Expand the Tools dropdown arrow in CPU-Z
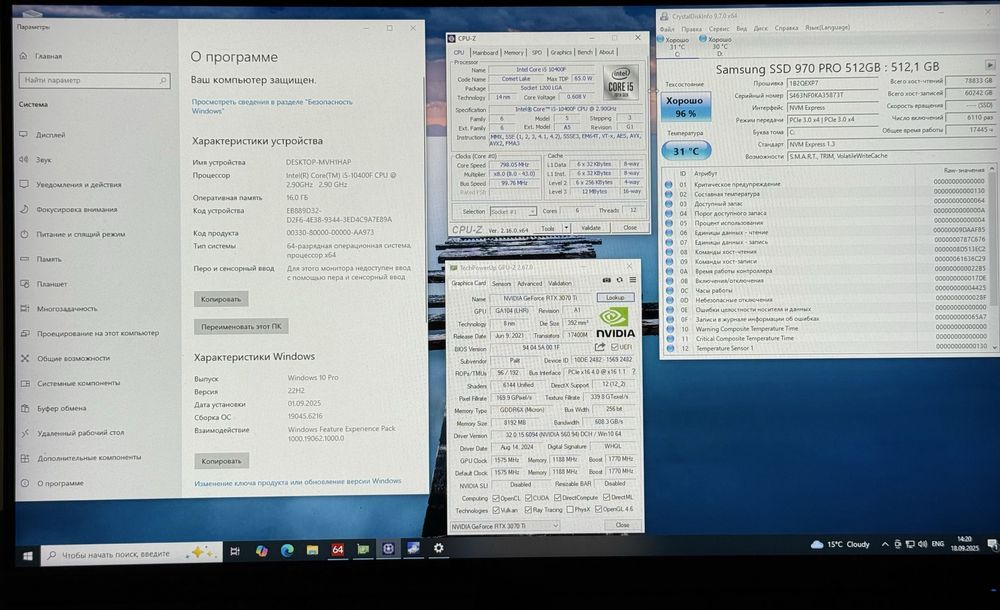 566,228
